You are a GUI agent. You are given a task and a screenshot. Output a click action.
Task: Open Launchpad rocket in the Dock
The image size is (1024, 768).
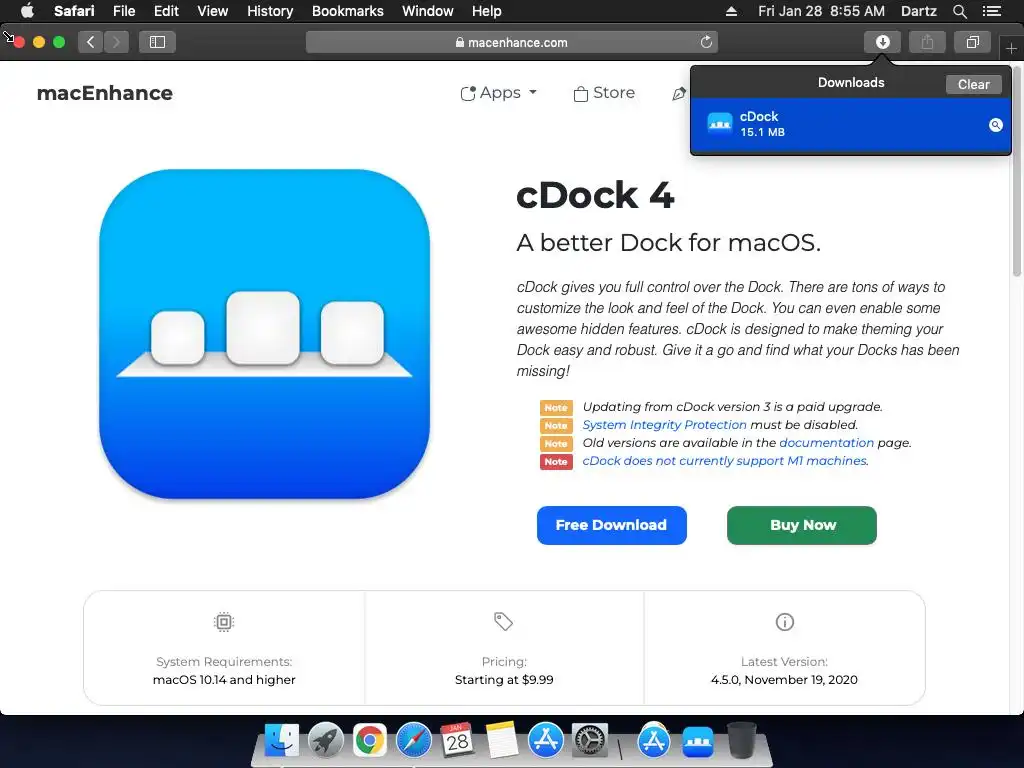[x=325, y=741]
